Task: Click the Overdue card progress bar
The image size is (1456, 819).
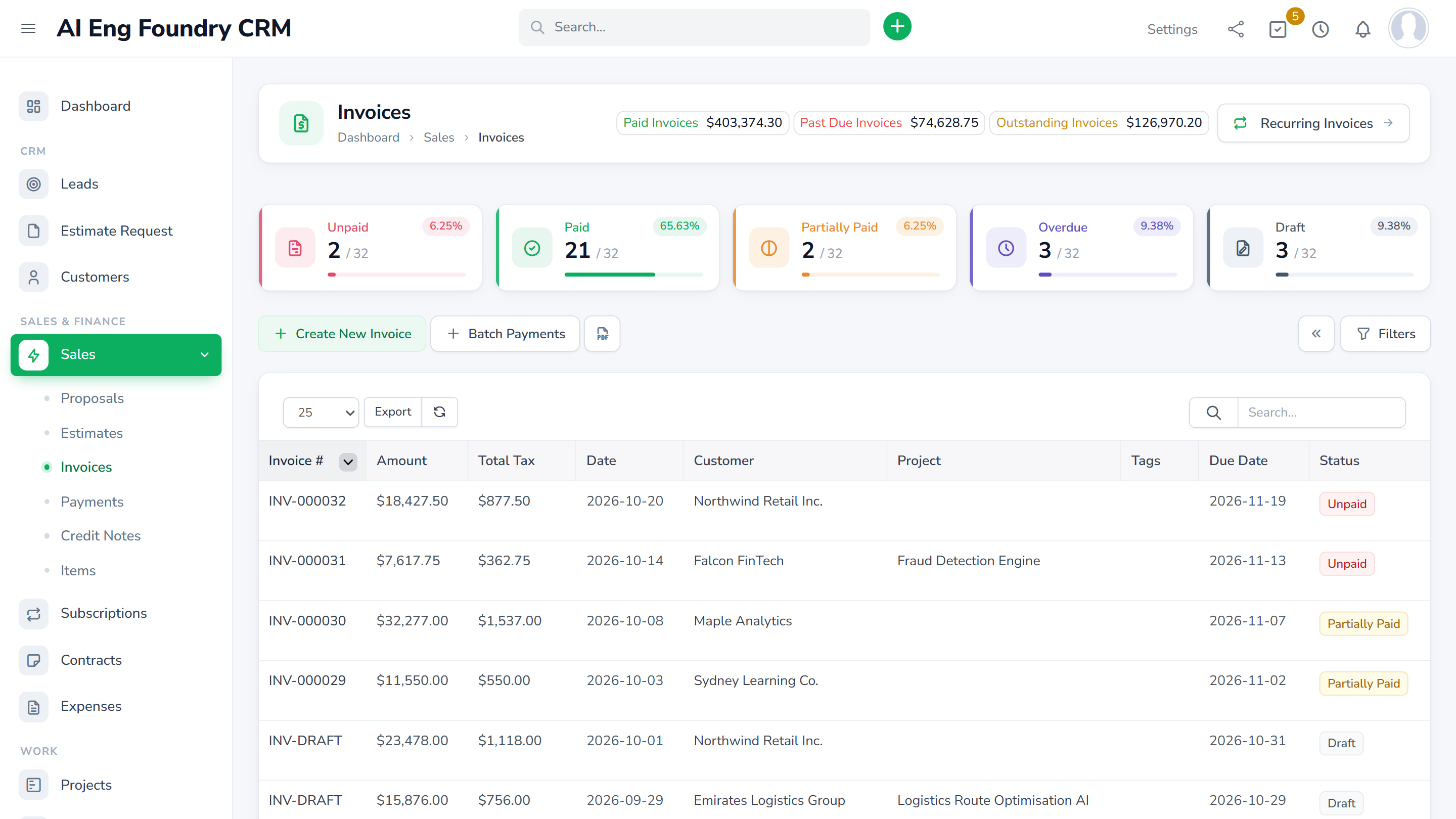Action: [x=1107, y=275]
